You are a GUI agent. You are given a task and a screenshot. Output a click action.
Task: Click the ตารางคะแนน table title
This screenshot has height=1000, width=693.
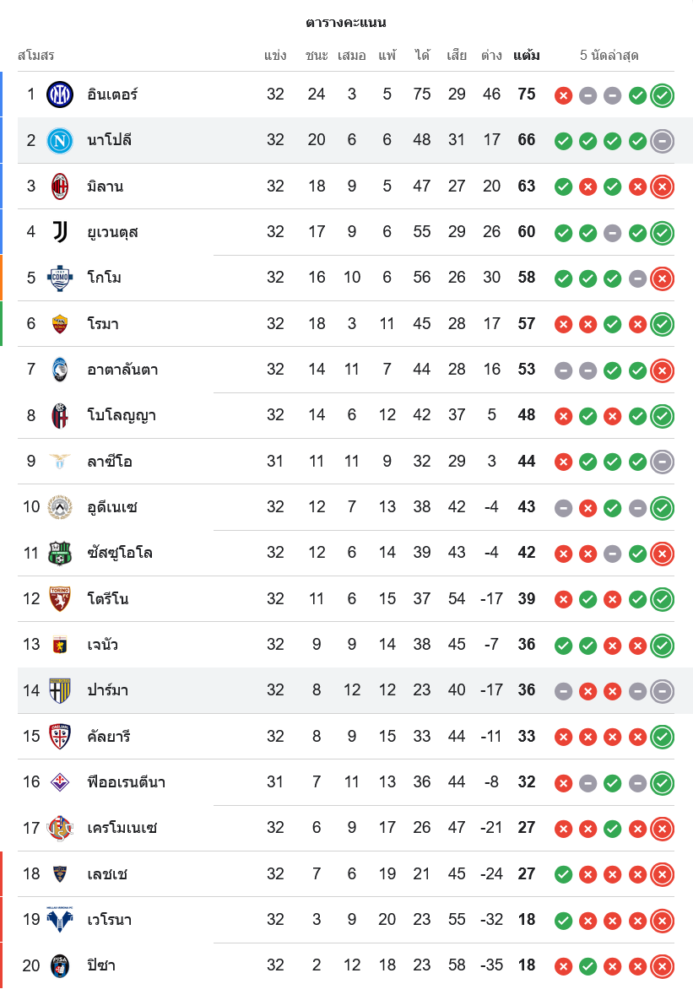(x=346, y=22)
